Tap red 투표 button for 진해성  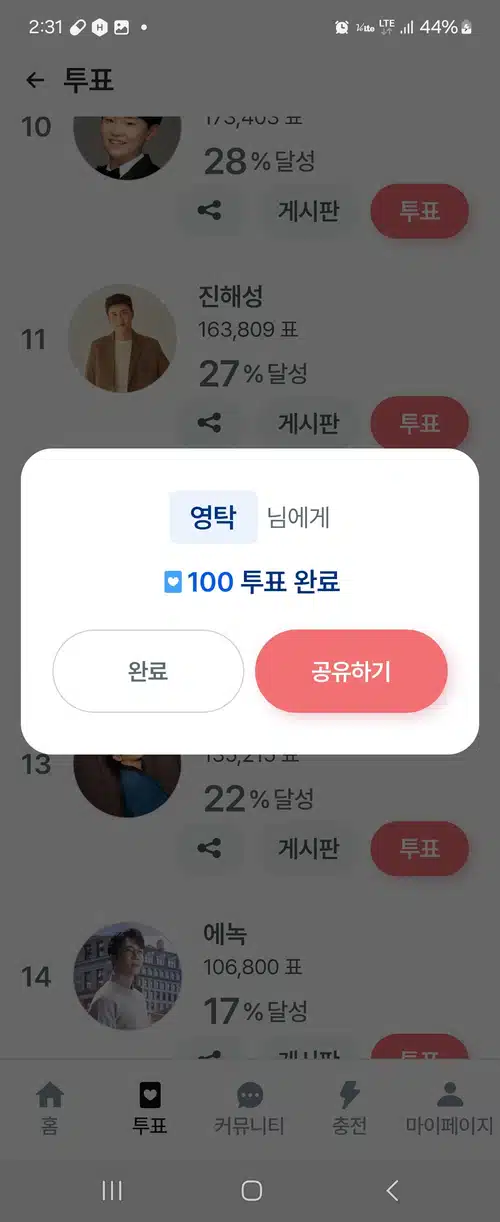coord(420,423)
